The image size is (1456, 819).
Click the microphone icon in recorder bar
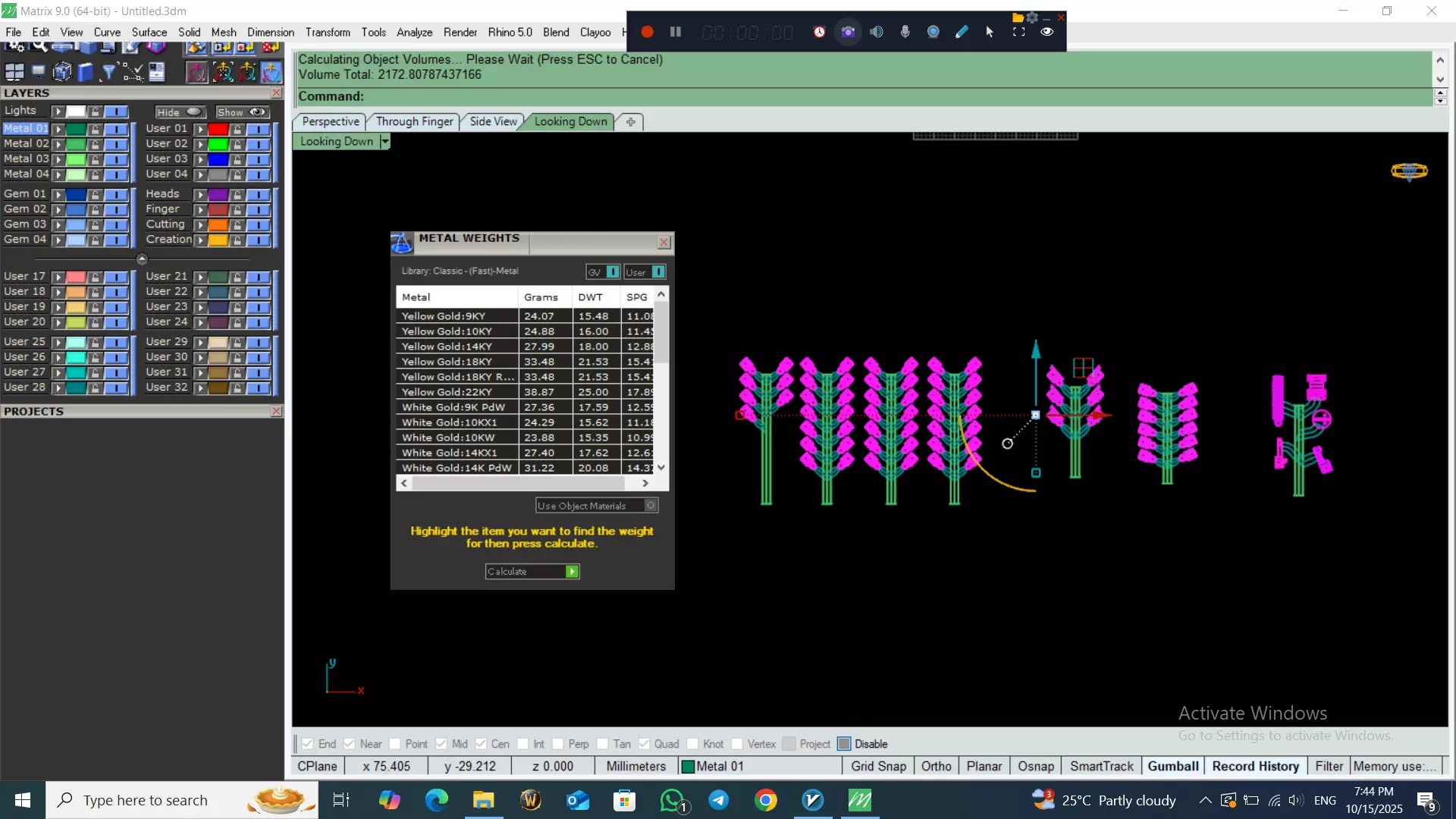pyautogui.click(x=905, y=32)
